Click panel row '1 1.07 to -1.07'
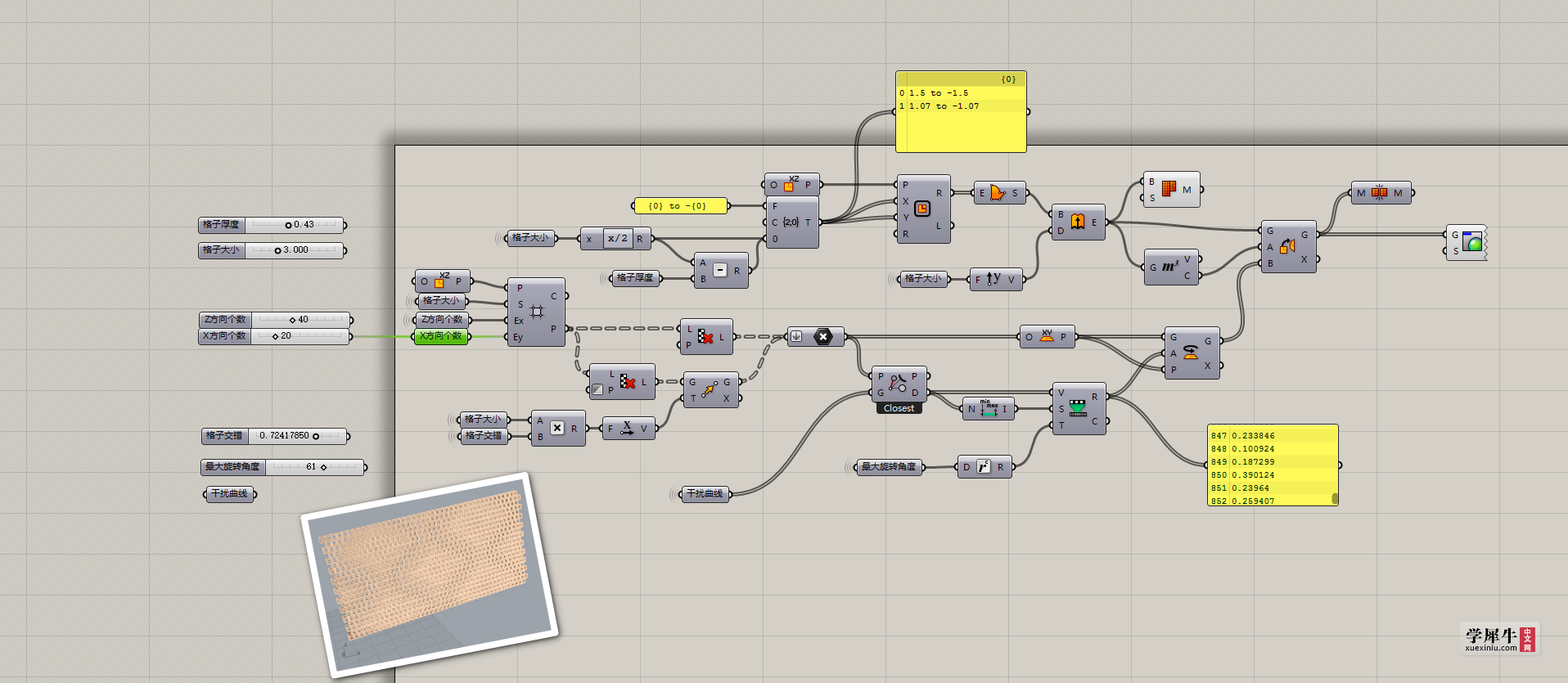The image size is (1568, 683). (961, 106)
